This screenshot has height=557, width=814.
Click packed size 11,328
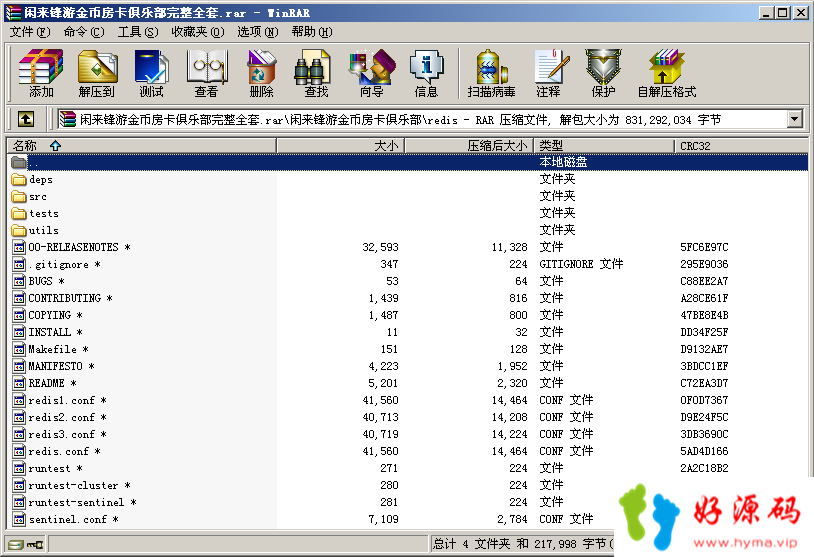(509, 247)
